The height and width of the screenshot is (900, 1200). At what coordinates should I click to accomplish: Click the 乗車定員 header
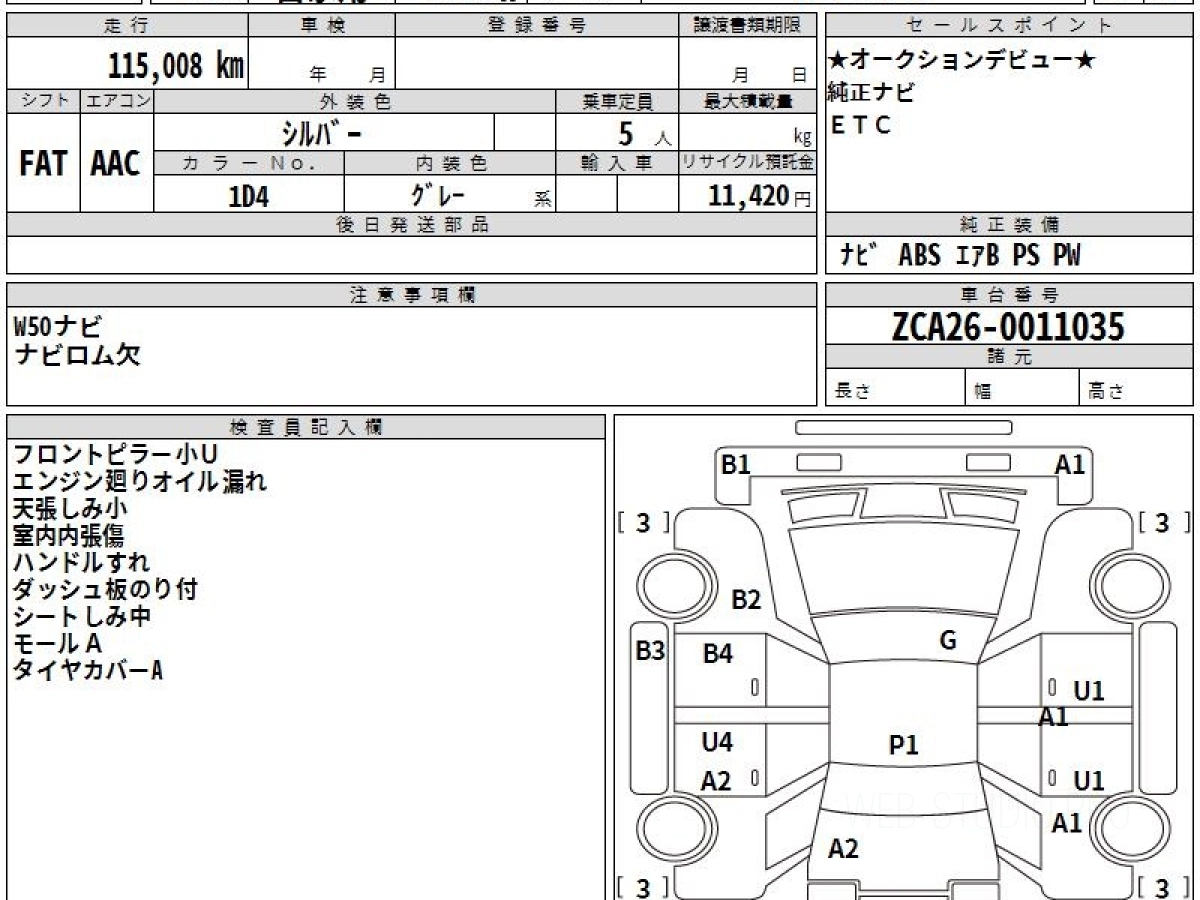coord(617,101)
